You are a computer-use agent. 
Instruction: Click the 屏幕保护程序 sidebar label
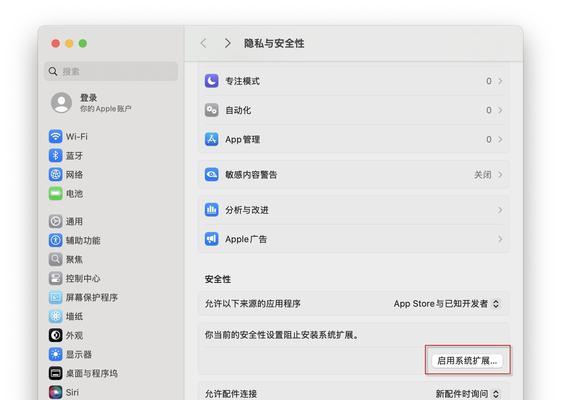click(92, 297)
